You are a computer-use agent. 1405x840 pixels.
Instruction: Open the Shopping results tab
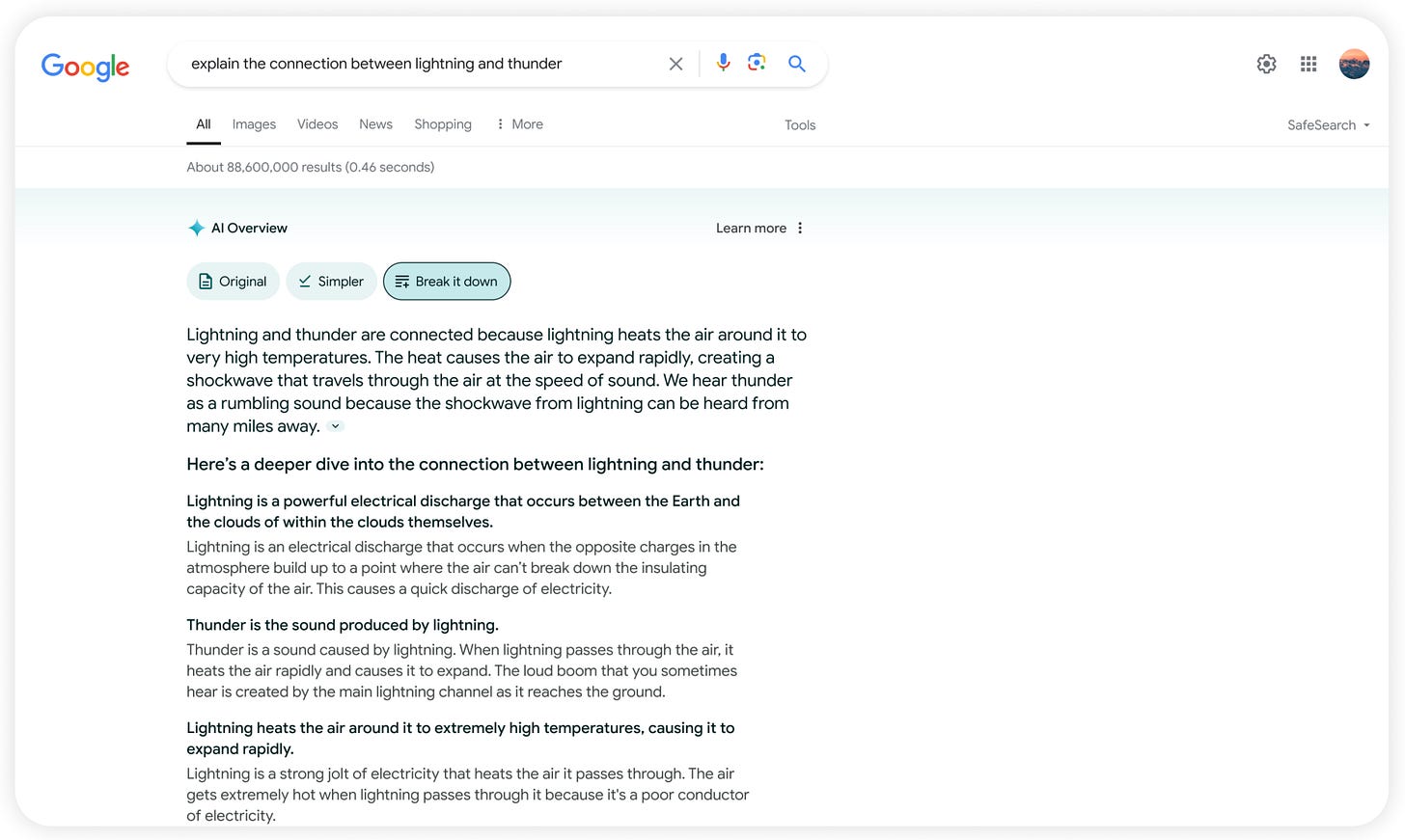tap(443, 123)
